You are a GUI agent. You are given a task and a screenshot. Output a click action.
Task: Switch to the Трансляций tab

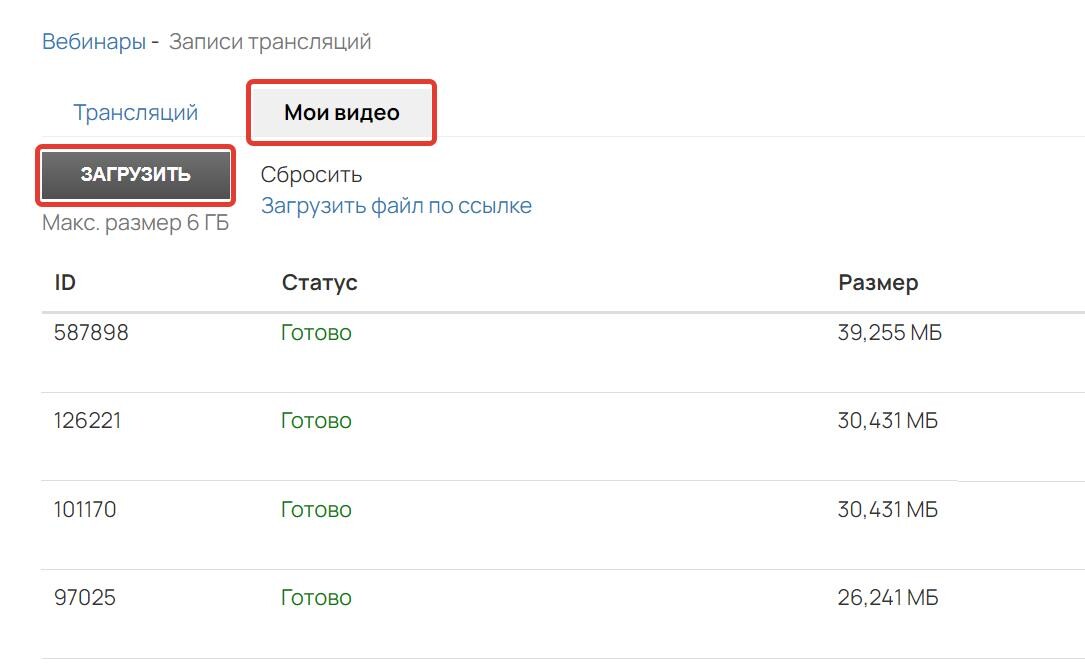pyautogui.click(x=136, y=112)
